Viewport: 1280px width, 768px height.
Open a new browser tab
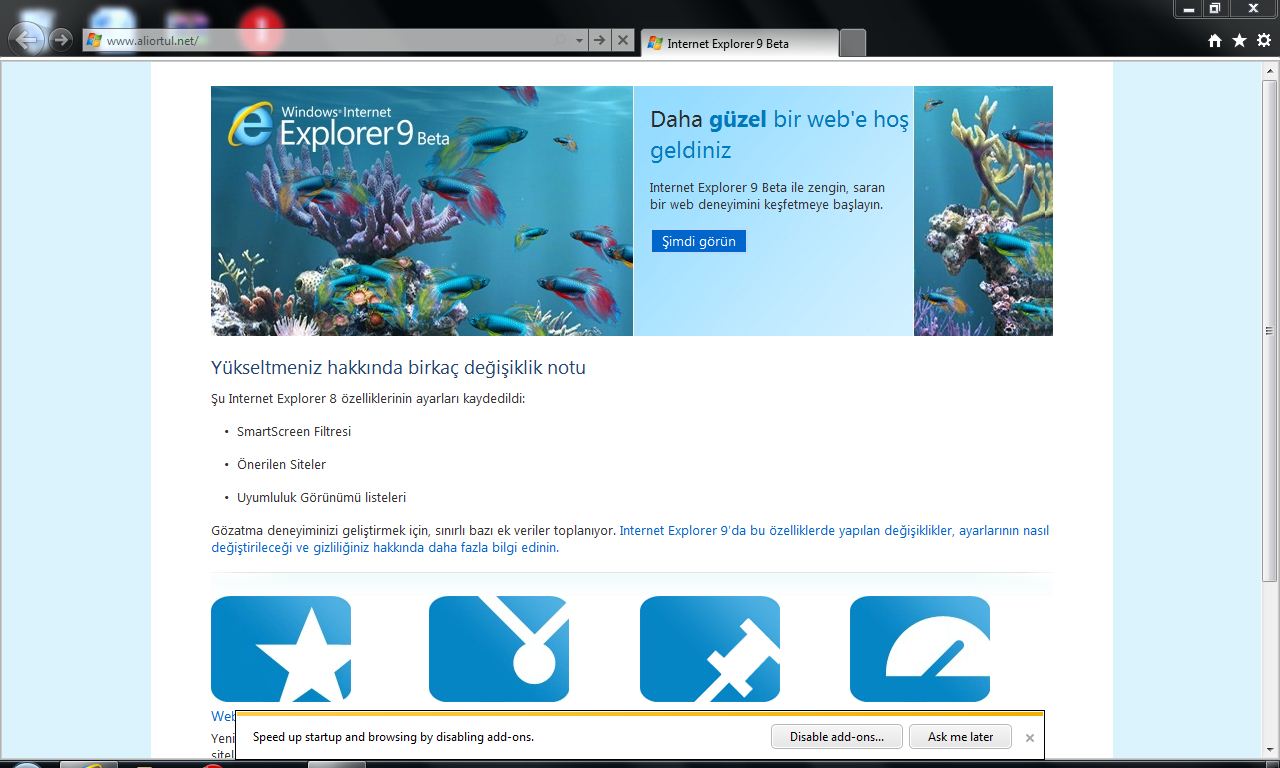pyautogui.click(x=853, y=43)
